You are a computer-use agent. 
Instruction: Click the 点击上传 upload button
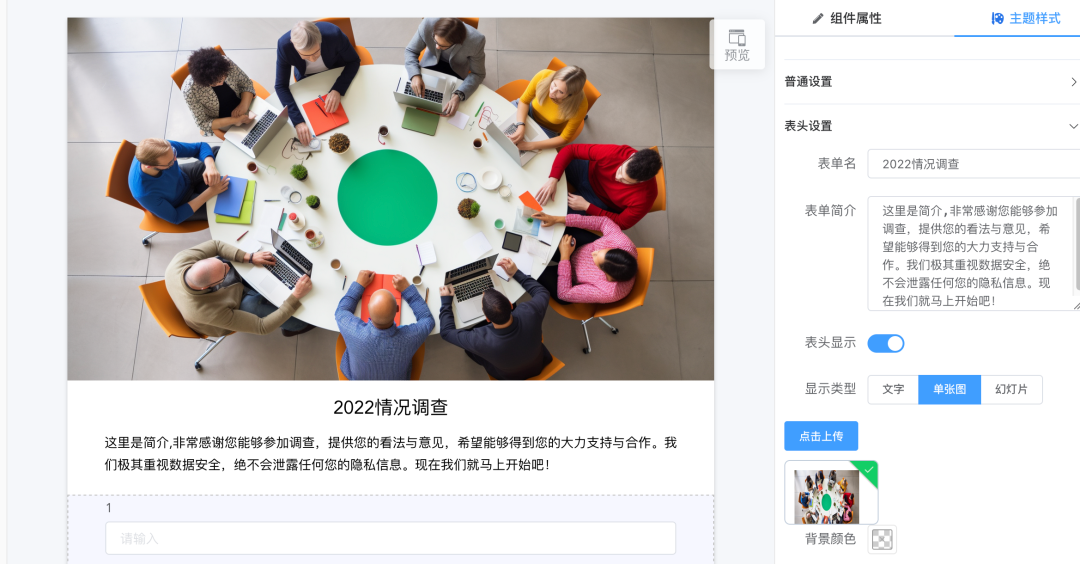(821, 436)
